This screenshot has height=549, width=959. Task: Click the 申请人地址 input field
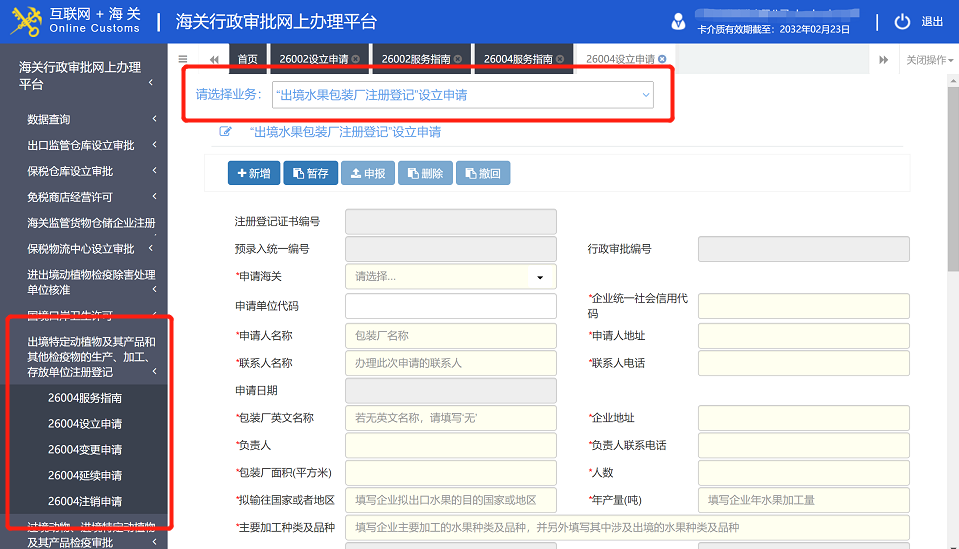[804, 336]
